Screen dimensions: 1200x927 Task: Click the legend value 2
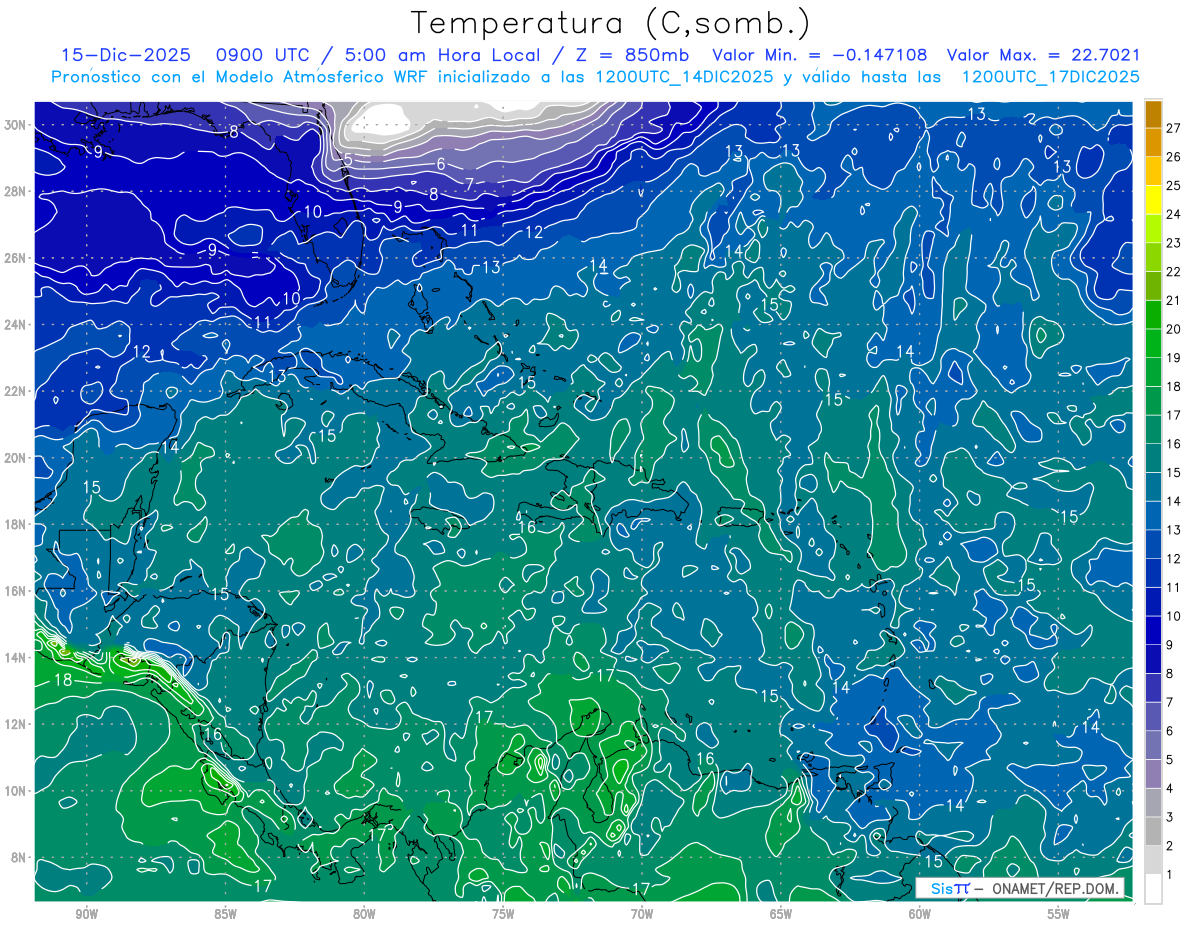[1171, 846]
